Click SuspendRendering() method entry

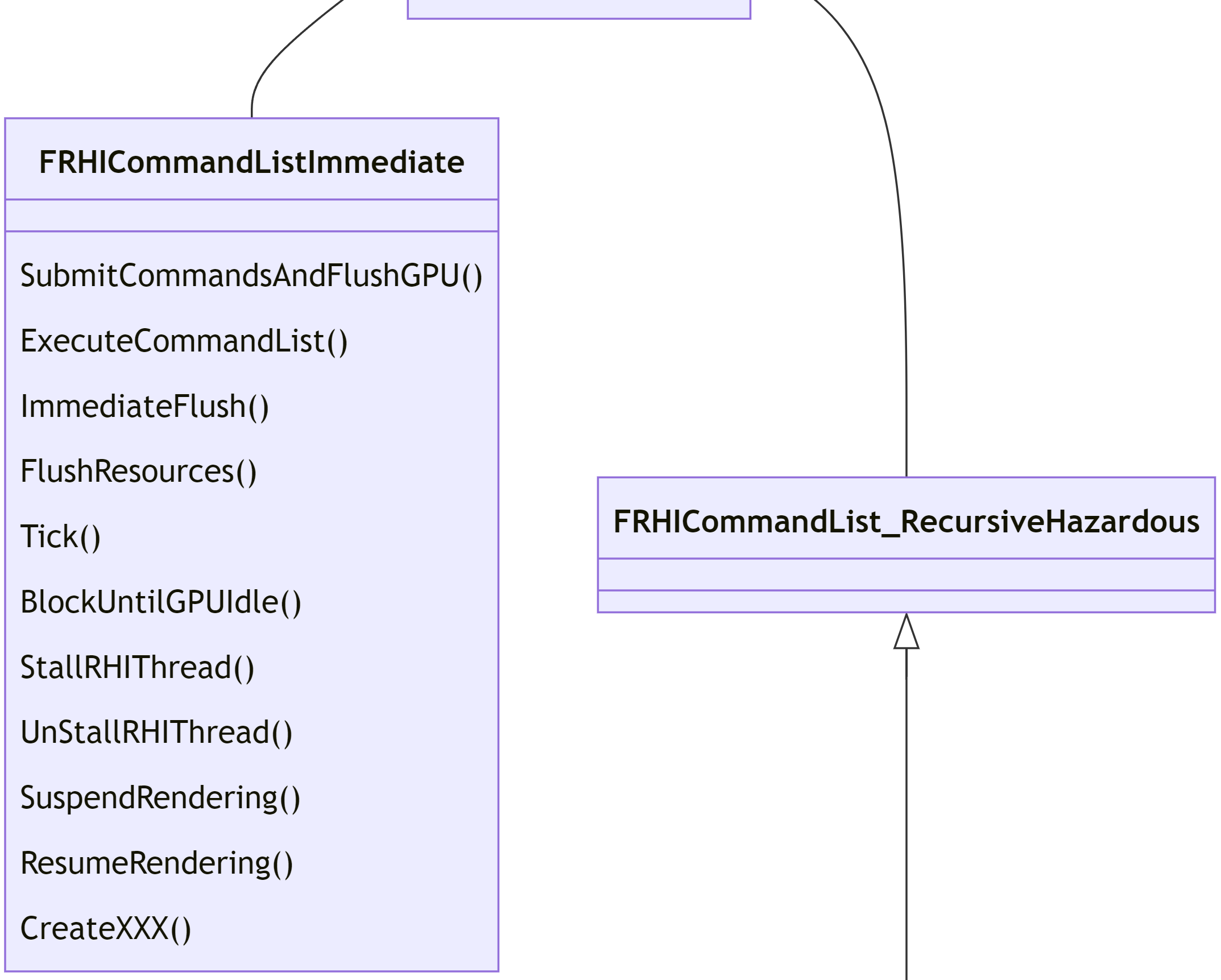tap(160, 798)
